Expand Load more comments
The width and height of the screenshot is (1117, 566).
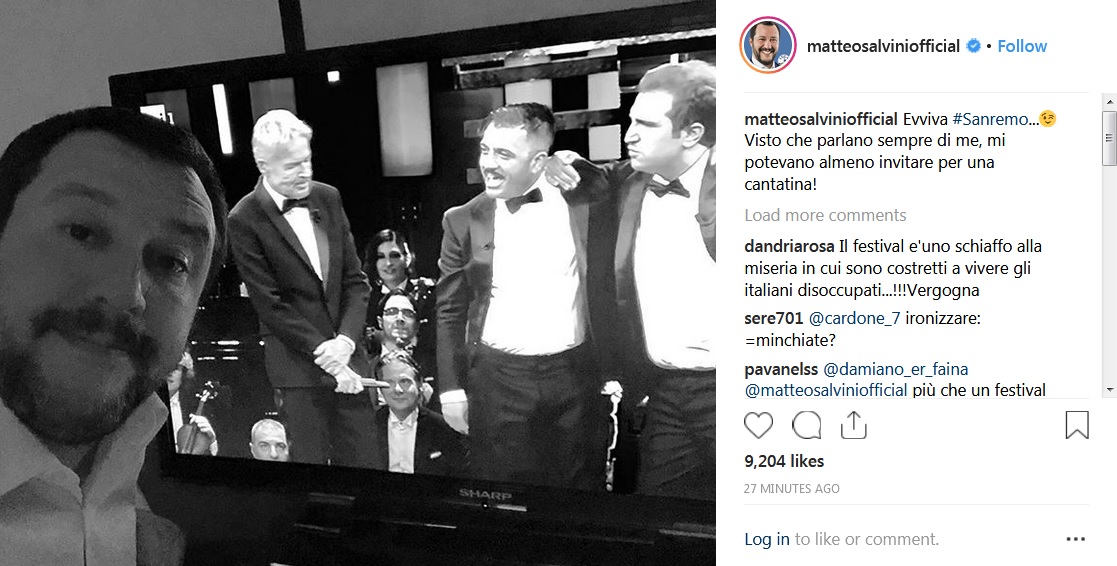825,215
